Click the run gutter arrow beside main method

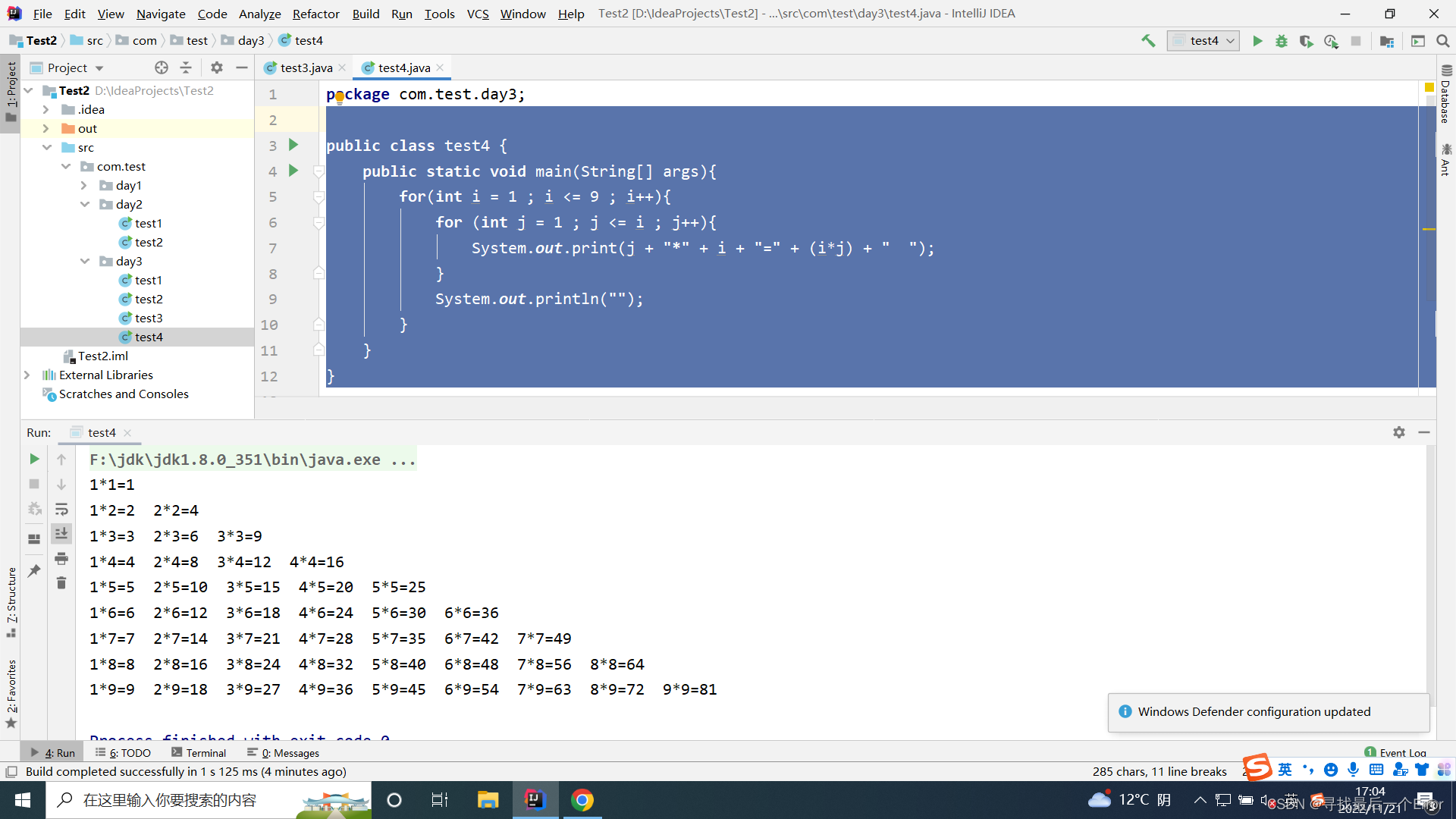point(293,171)
